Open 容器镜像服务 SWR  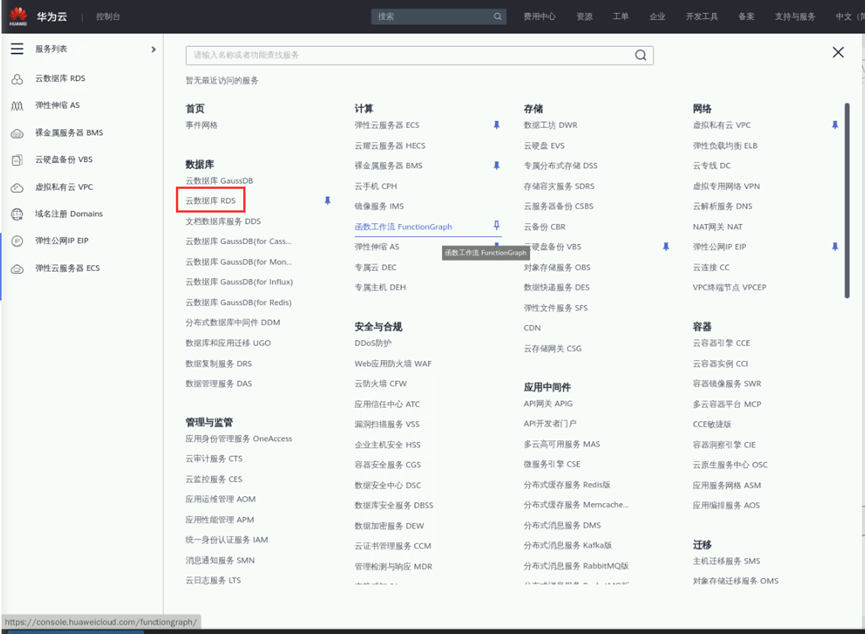[727, 383]
